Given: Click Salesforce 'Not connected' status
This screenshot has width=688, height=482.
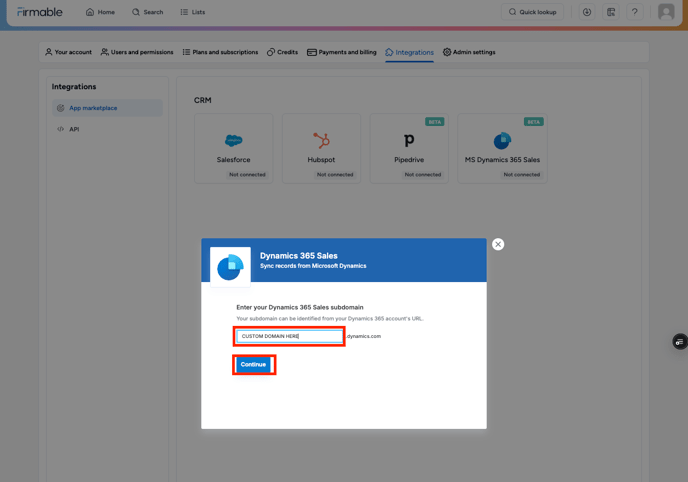Looking at the screenshot, I should click(x=247, y=175).
